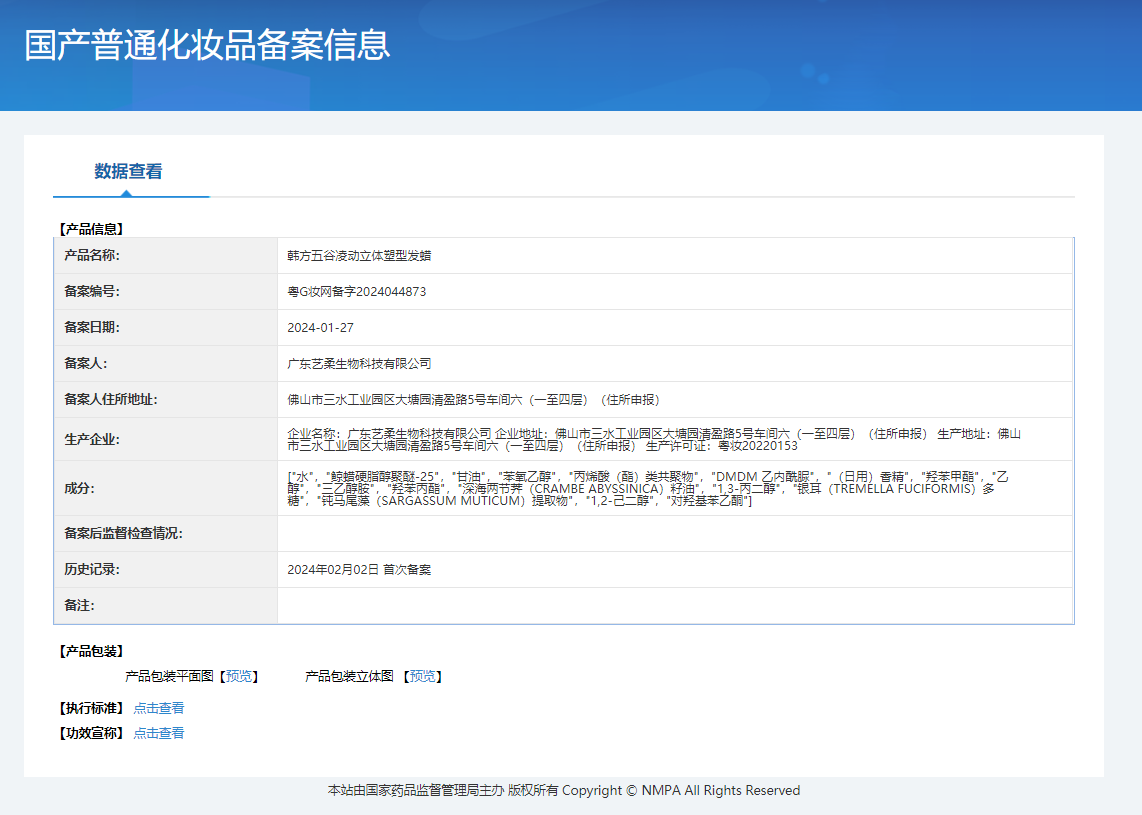1142x815 pixels.
Task: Click the 成分 row label
Action: (79, 488)
